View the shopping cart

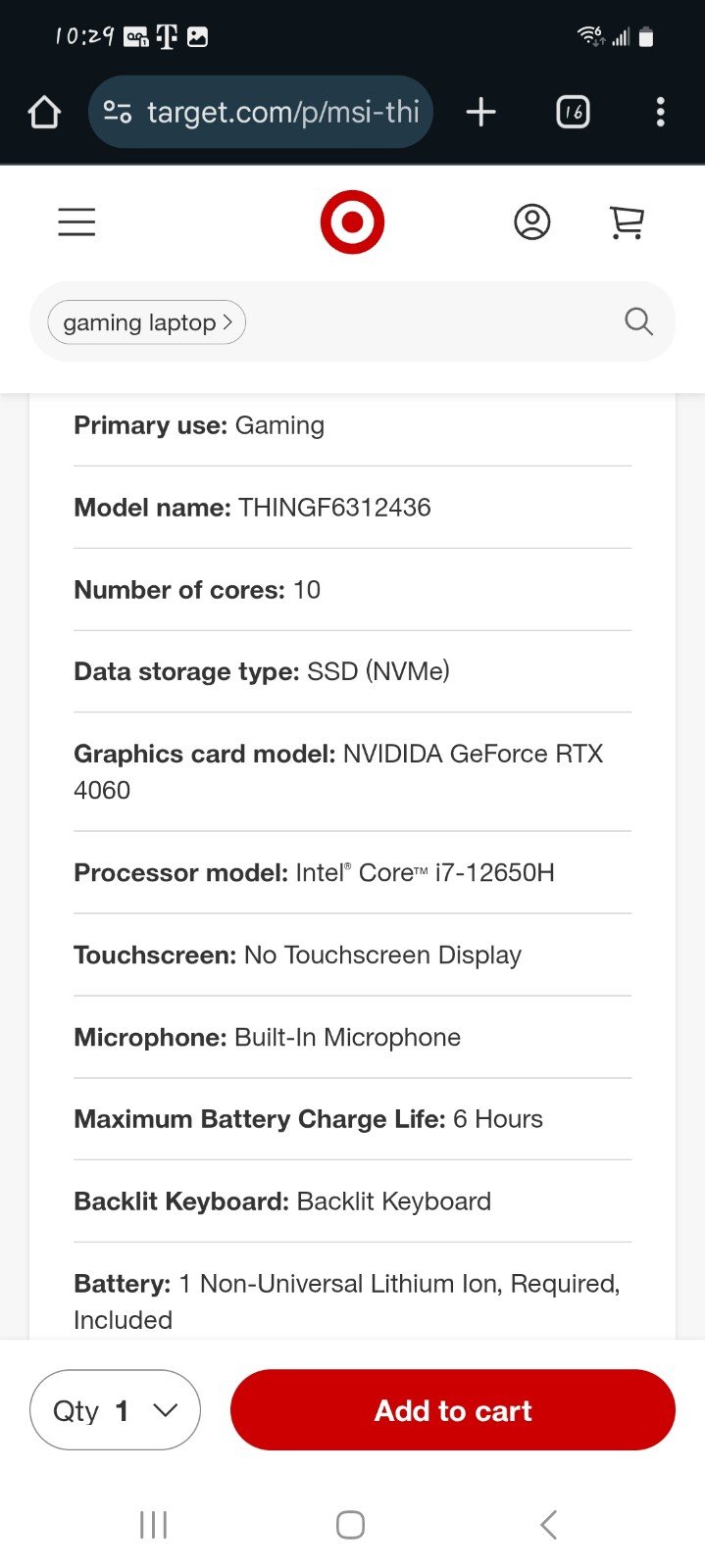tap(627, 222)
